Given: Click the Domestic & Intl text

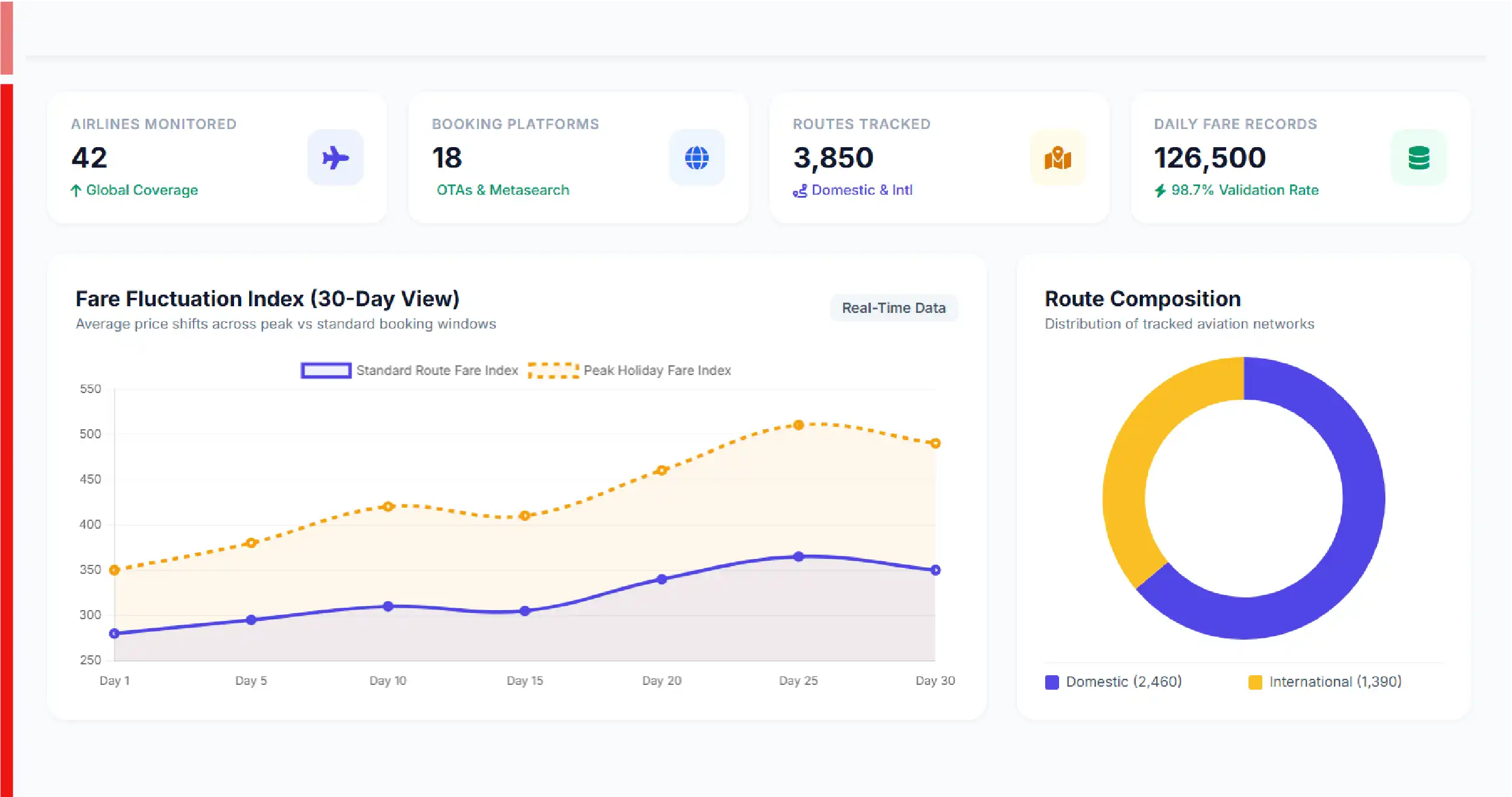Looking at the screenshot, I should (x=862, y=190).
